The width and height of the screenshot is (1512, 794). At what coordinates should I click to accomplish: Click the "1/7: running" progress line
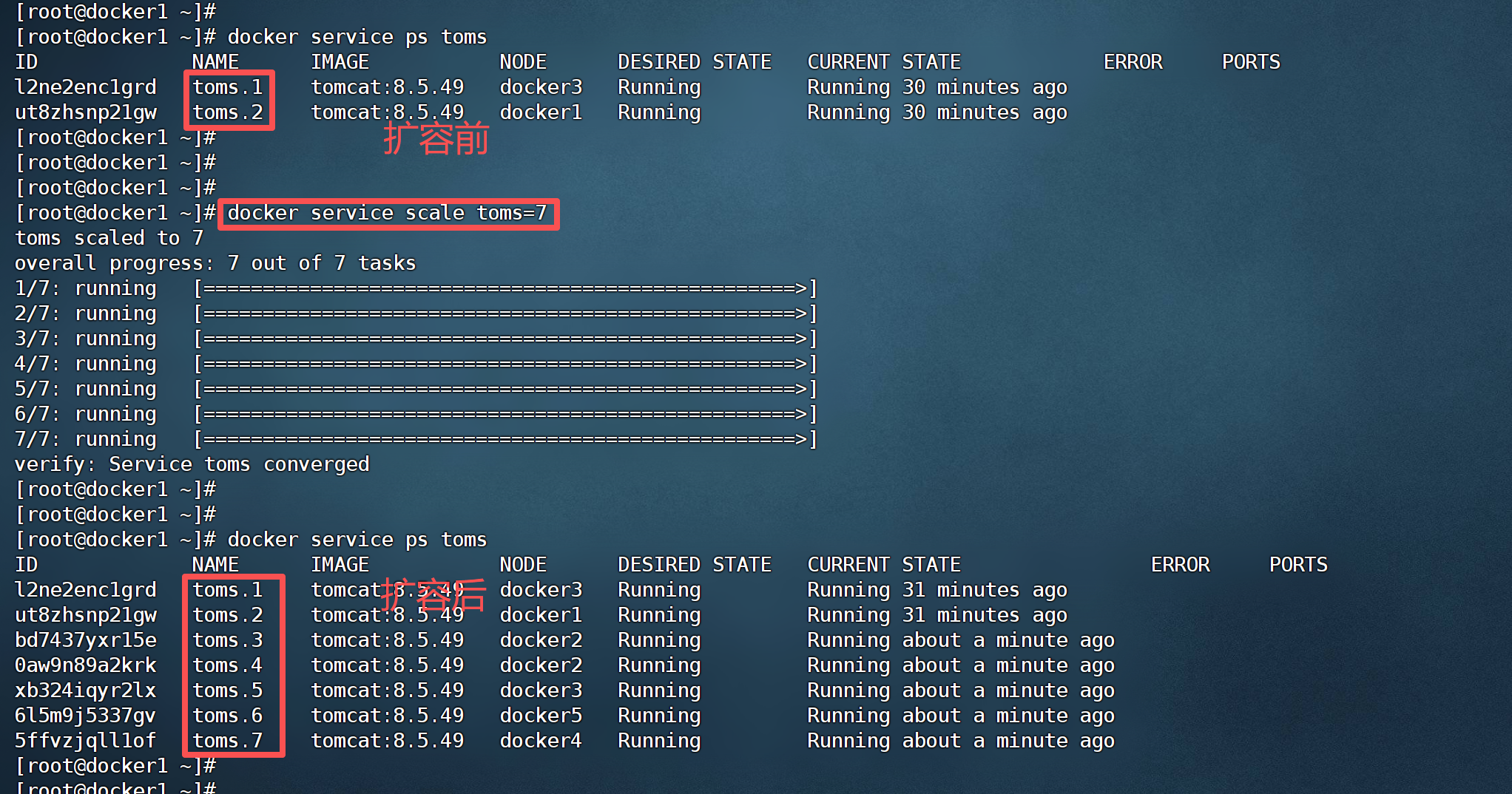pos(416,288)
